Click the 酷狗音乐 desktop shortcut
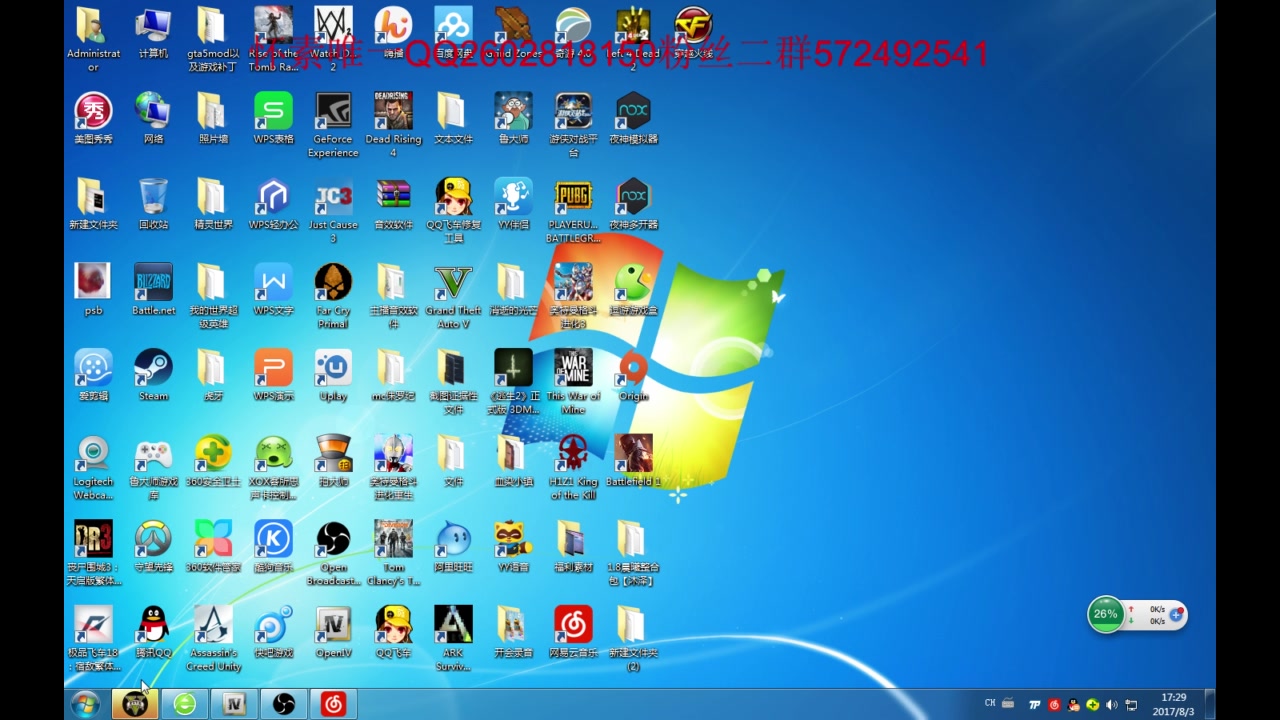Viewport: 1280px width, 720px height. [273, 546]
